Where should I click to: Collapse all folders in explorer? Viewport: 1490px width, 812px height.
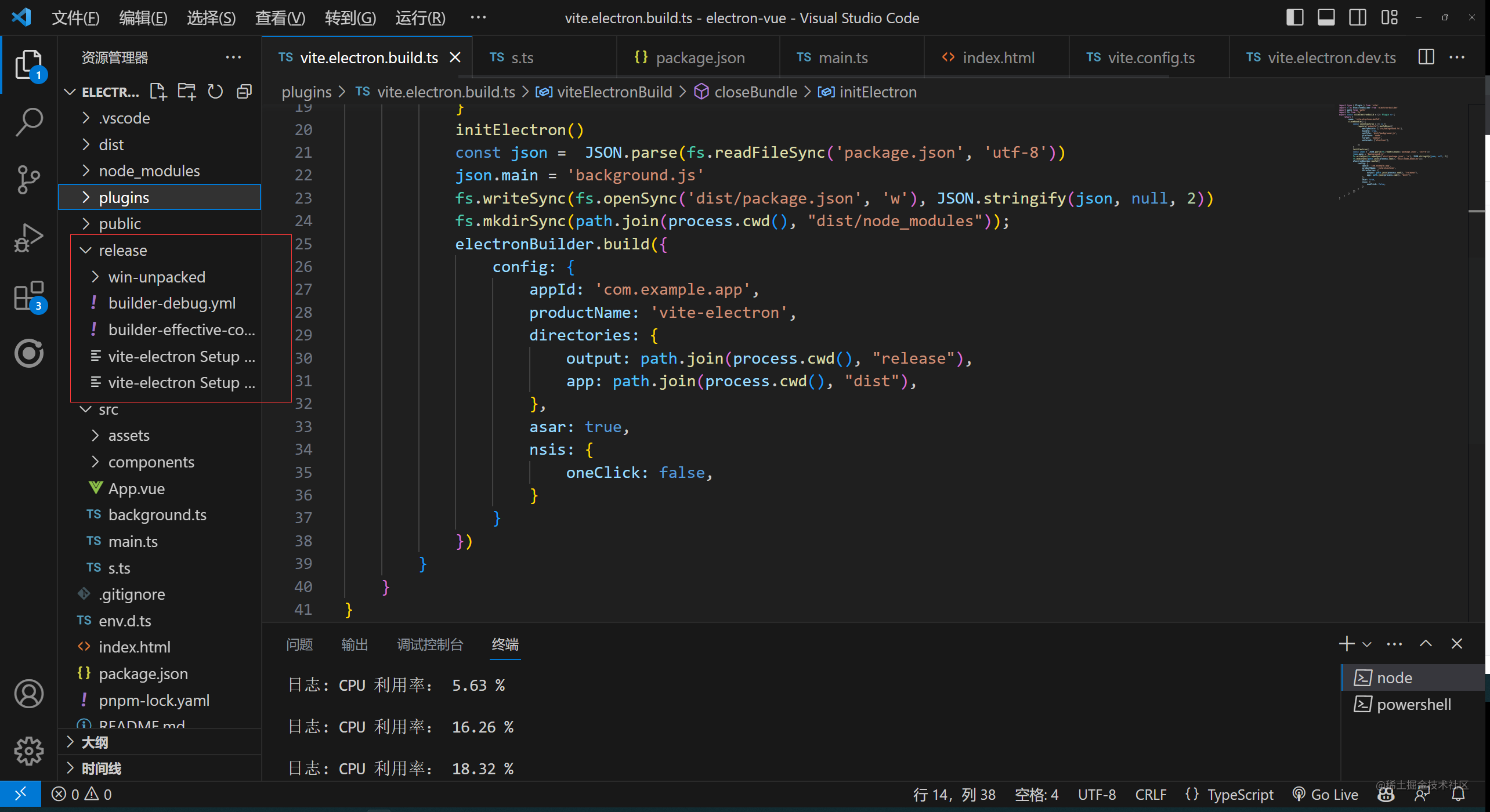pyautogui.click(x=244, y=92)
